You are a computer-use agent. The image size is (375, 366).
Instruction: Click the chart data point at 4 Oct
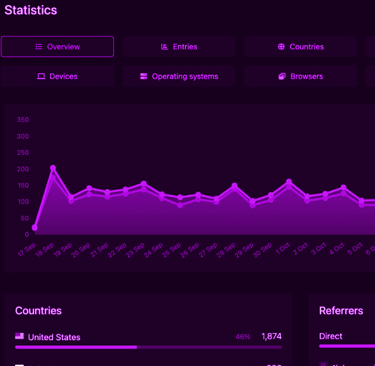tap(344, 188)
